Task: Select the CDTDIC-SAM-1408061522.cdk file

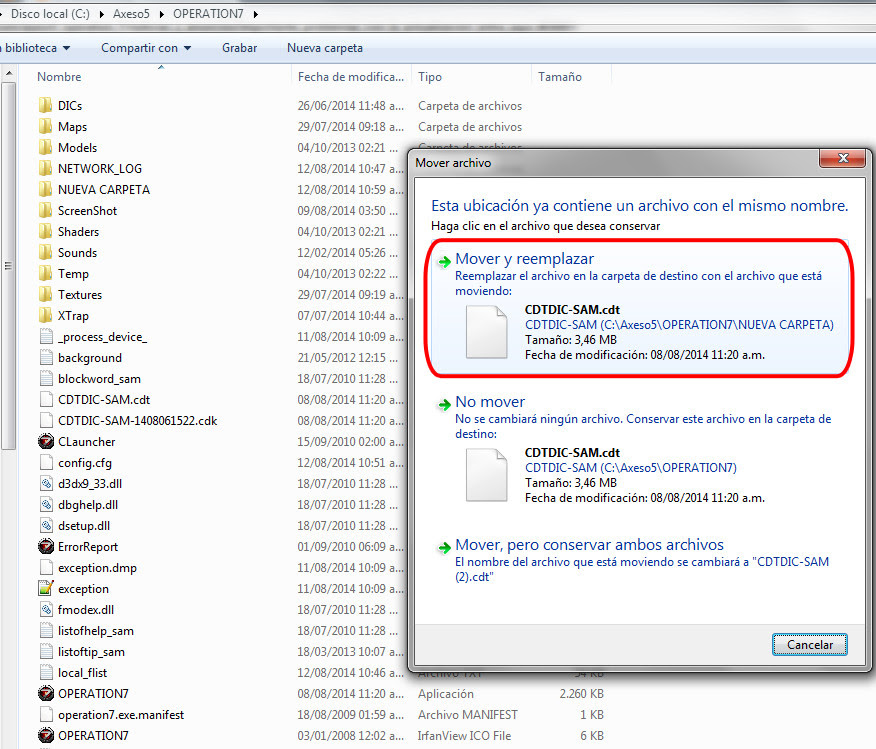Action: (x=137, y=421)
